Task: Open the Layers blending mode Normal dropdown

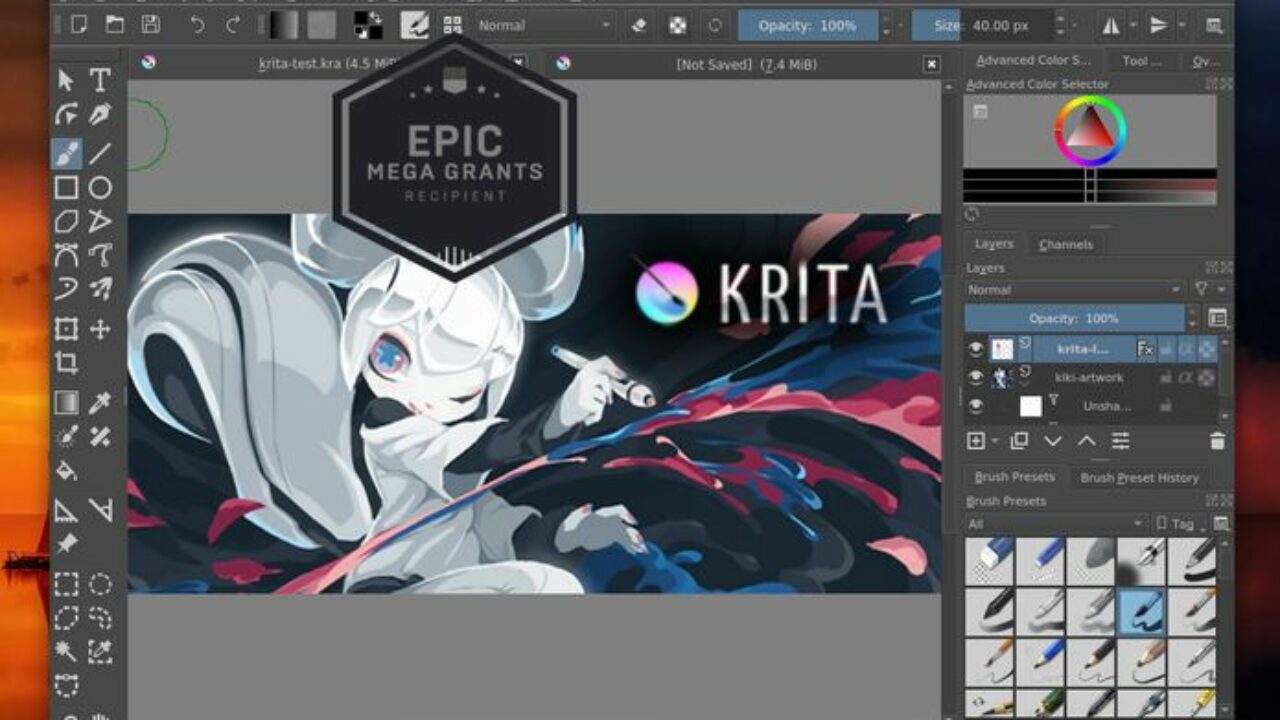Action: coord(1075,290)
